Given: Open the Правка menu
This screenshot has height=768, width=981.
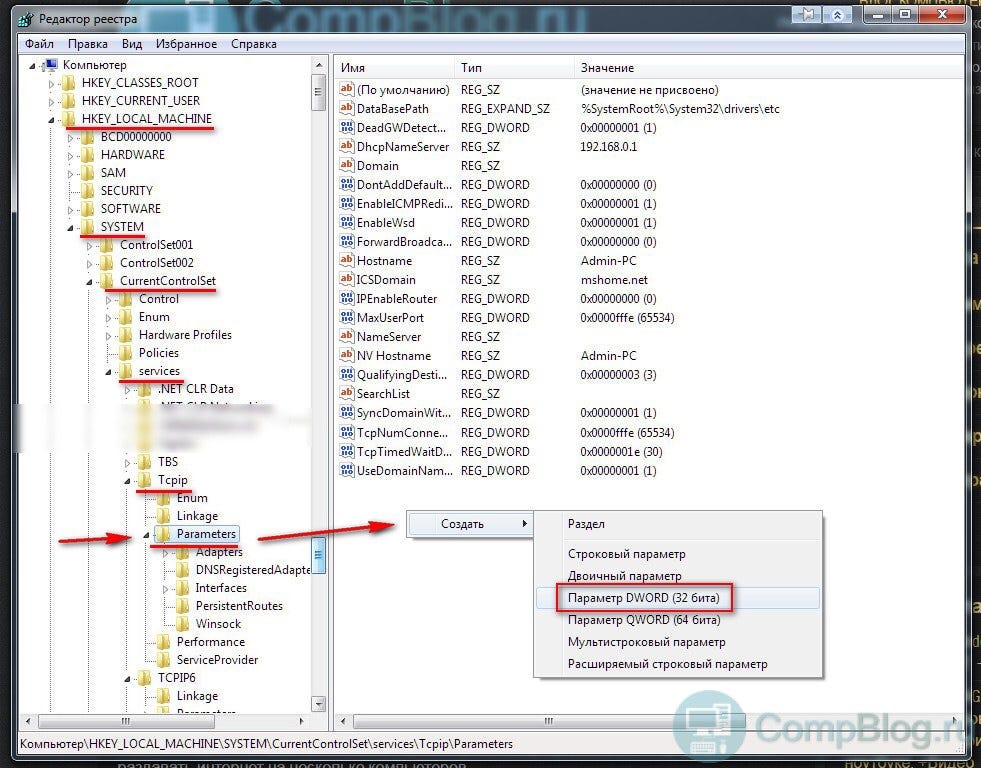Looking at the screenshot, I should (x=88, y=44).
